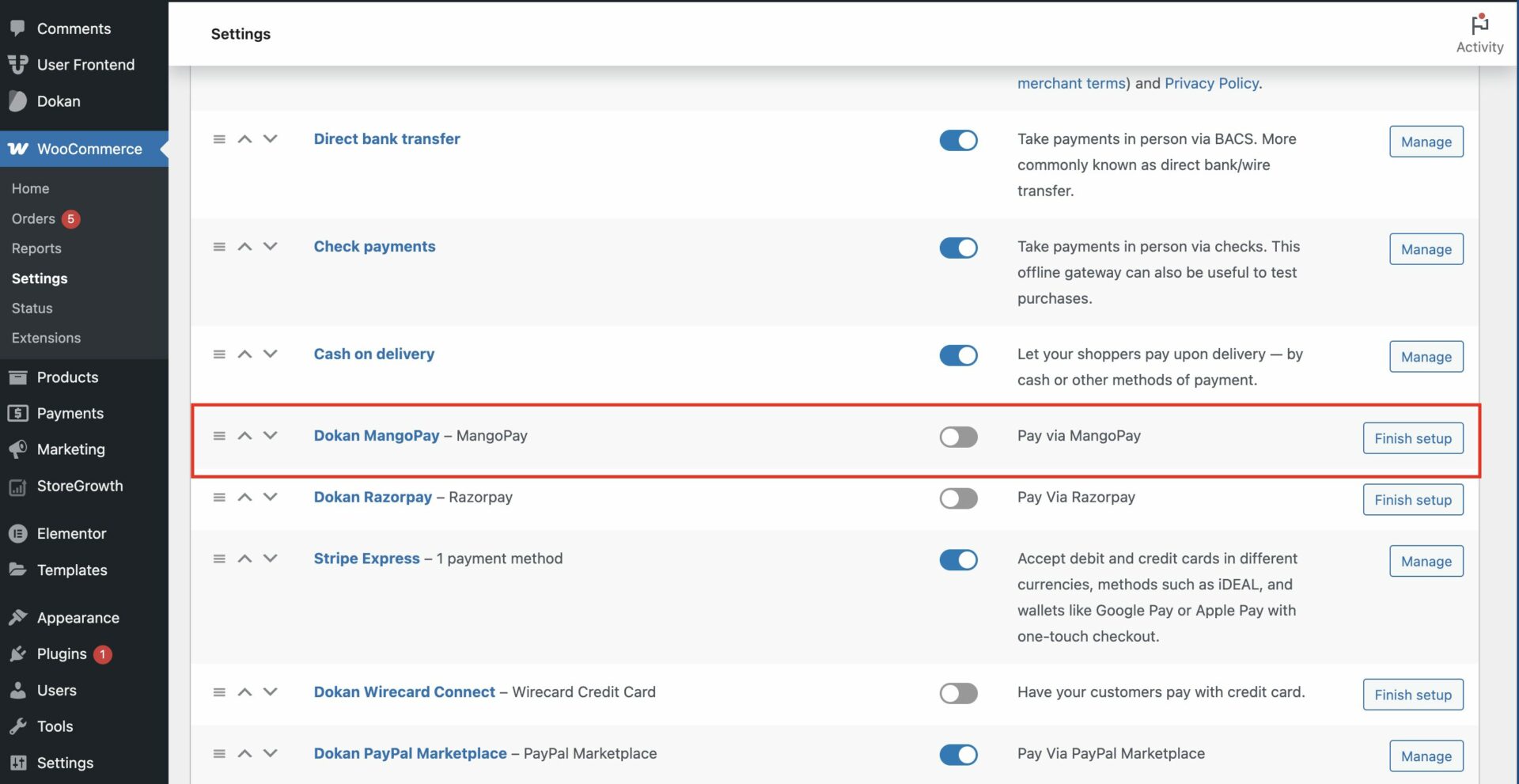Screen dimensions: 1519x784
Task: Click the Templates folder icon
Action: 17,570
